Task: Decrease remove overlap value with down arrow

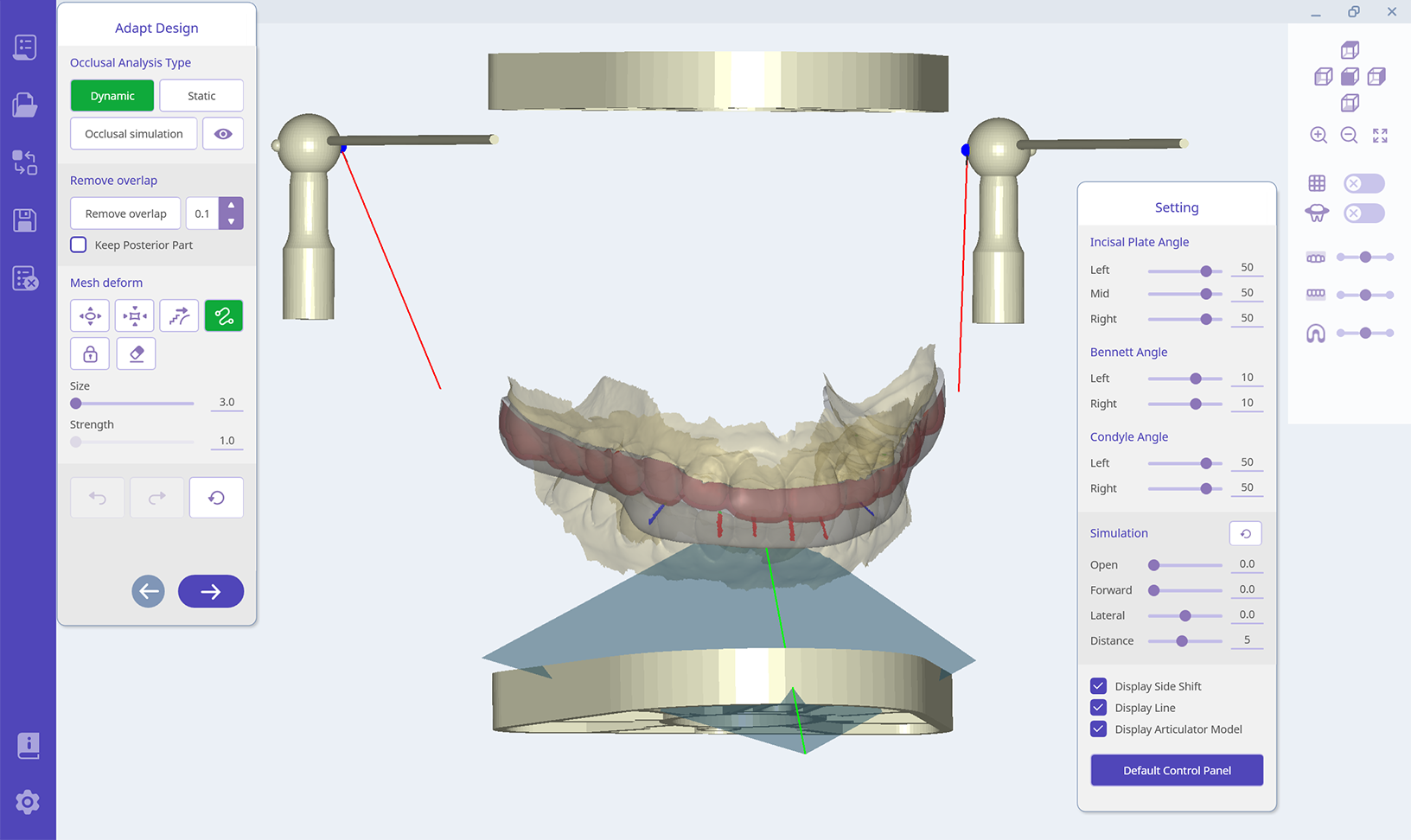Action: tap(231, 221)
